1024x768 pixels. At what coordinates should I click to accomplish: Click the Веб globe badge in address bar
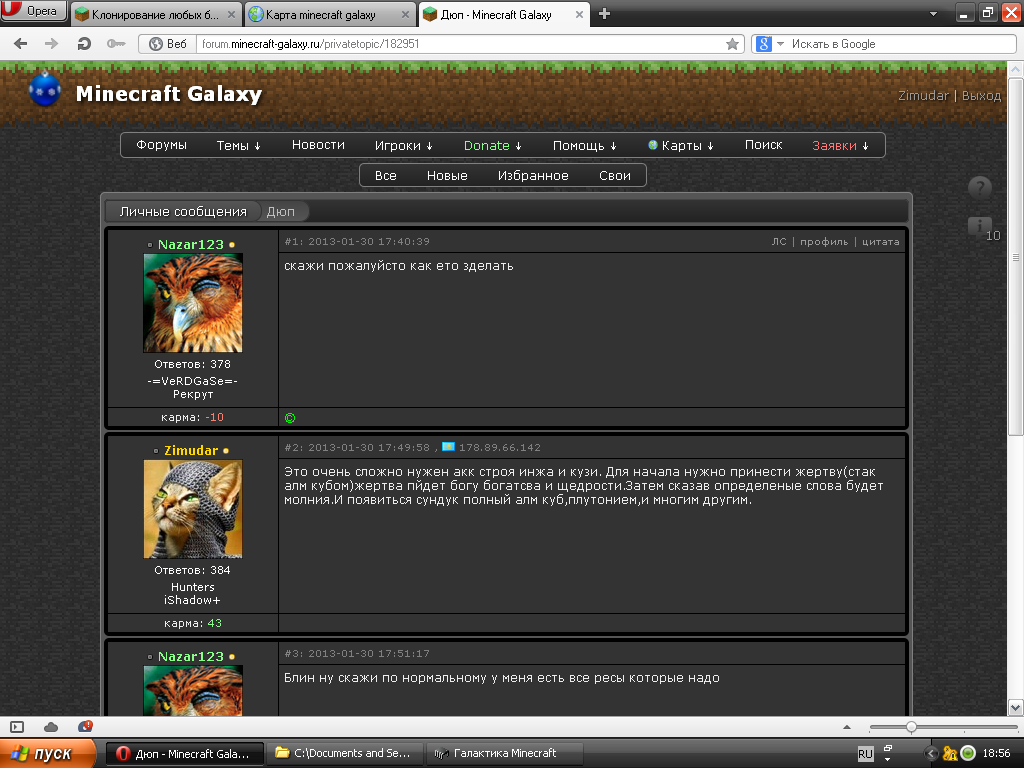coord(168,44)
